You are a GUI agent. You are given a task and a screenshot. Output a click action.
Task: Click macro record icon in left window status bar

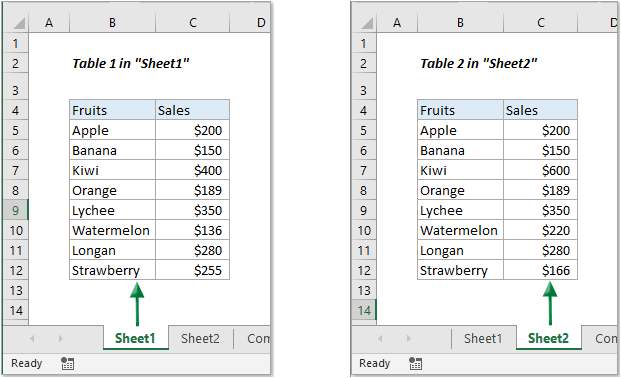(67, 363)
